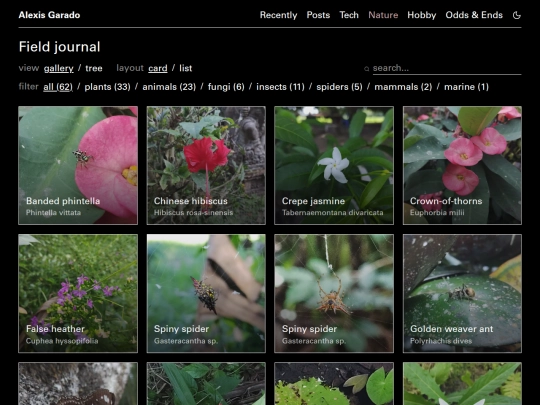This screenshot has width=540, height=405.
Task: Open the Hobby section
Action: point(422,15)
